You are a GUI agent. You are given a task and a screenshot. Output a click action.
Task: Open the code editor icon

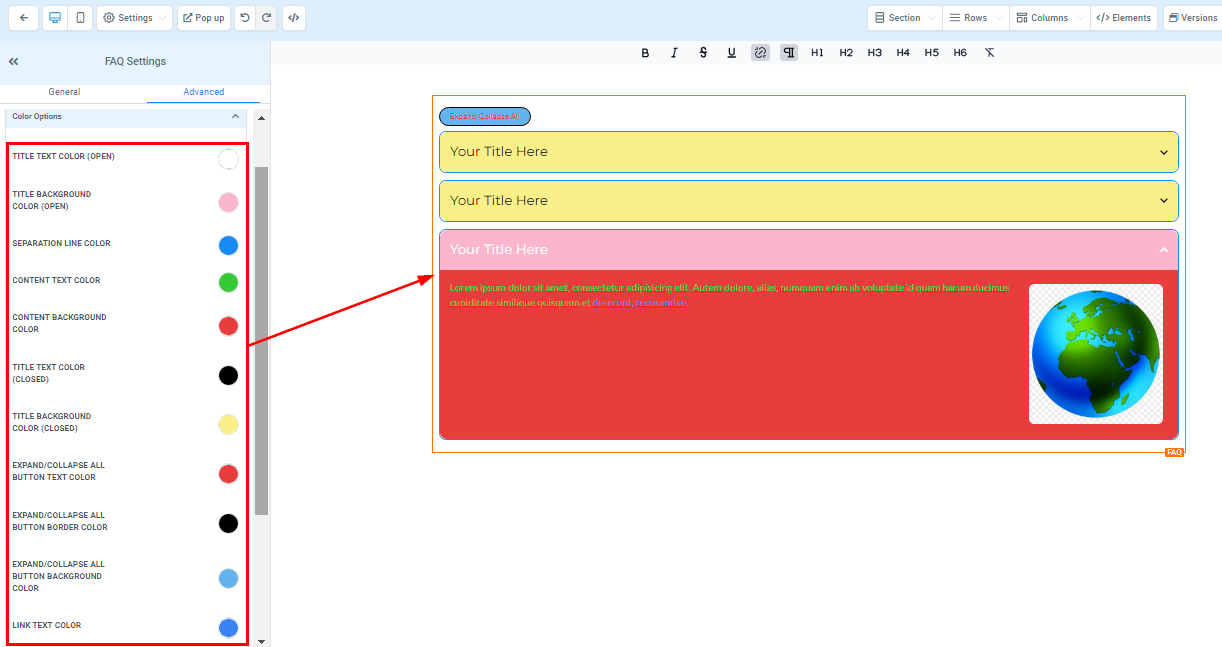coord(294,18)
